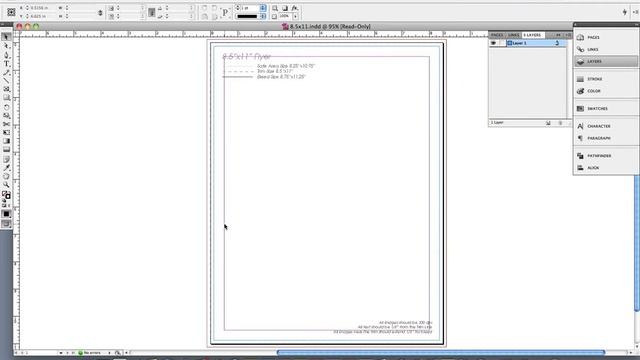Select the Pen tool
This screenshot has width=640, height=360.
(6, 55)
